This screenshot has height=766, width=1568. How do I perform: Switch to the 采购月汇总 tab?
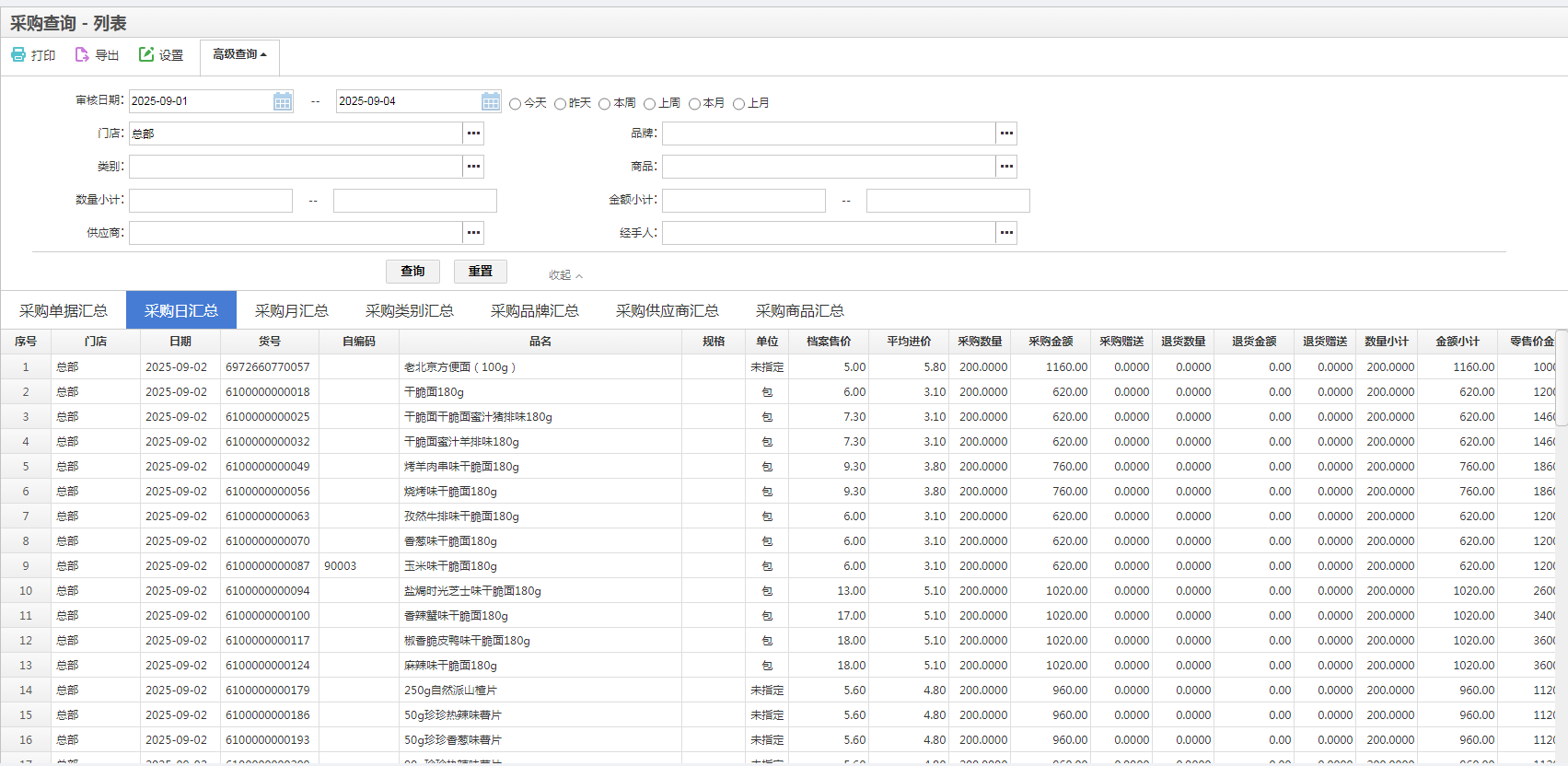pos(292,311)
